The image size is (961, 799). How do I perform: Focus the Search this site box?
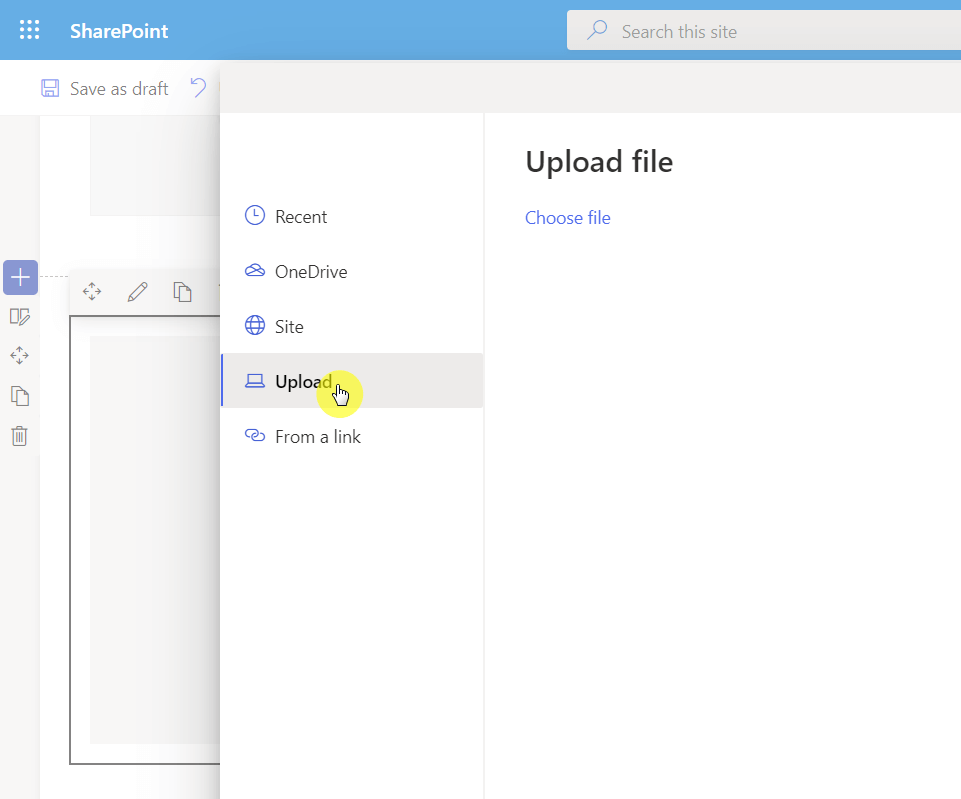point(764,31)
